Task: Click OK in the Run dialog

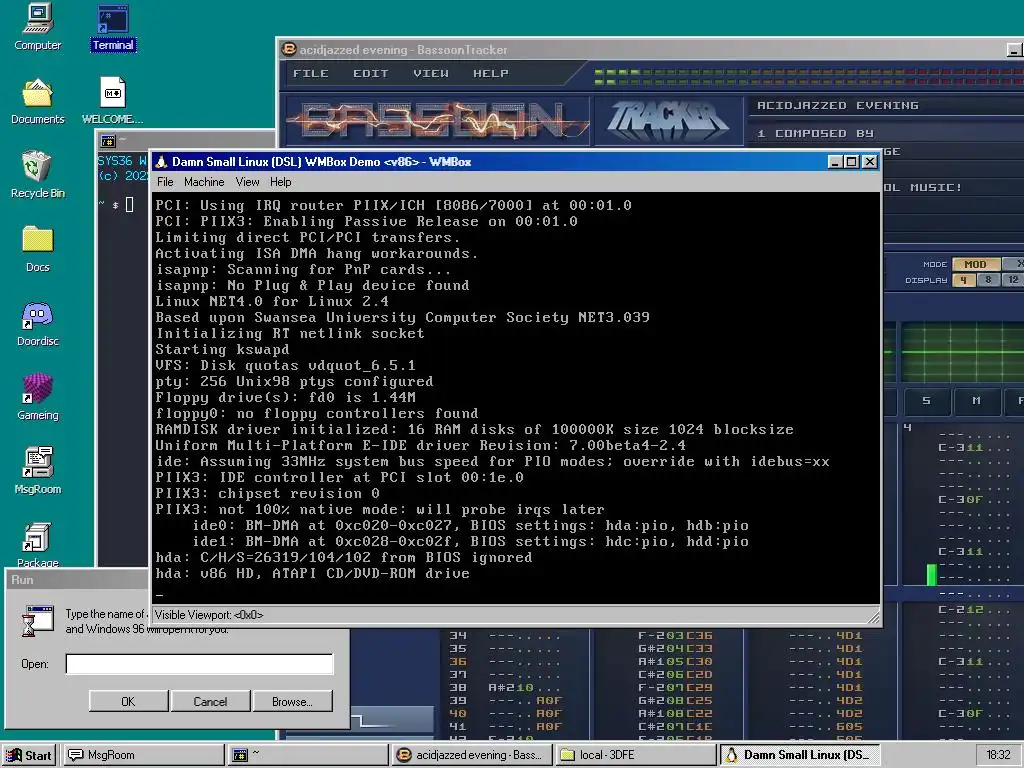Action: [x=128, y=701]
